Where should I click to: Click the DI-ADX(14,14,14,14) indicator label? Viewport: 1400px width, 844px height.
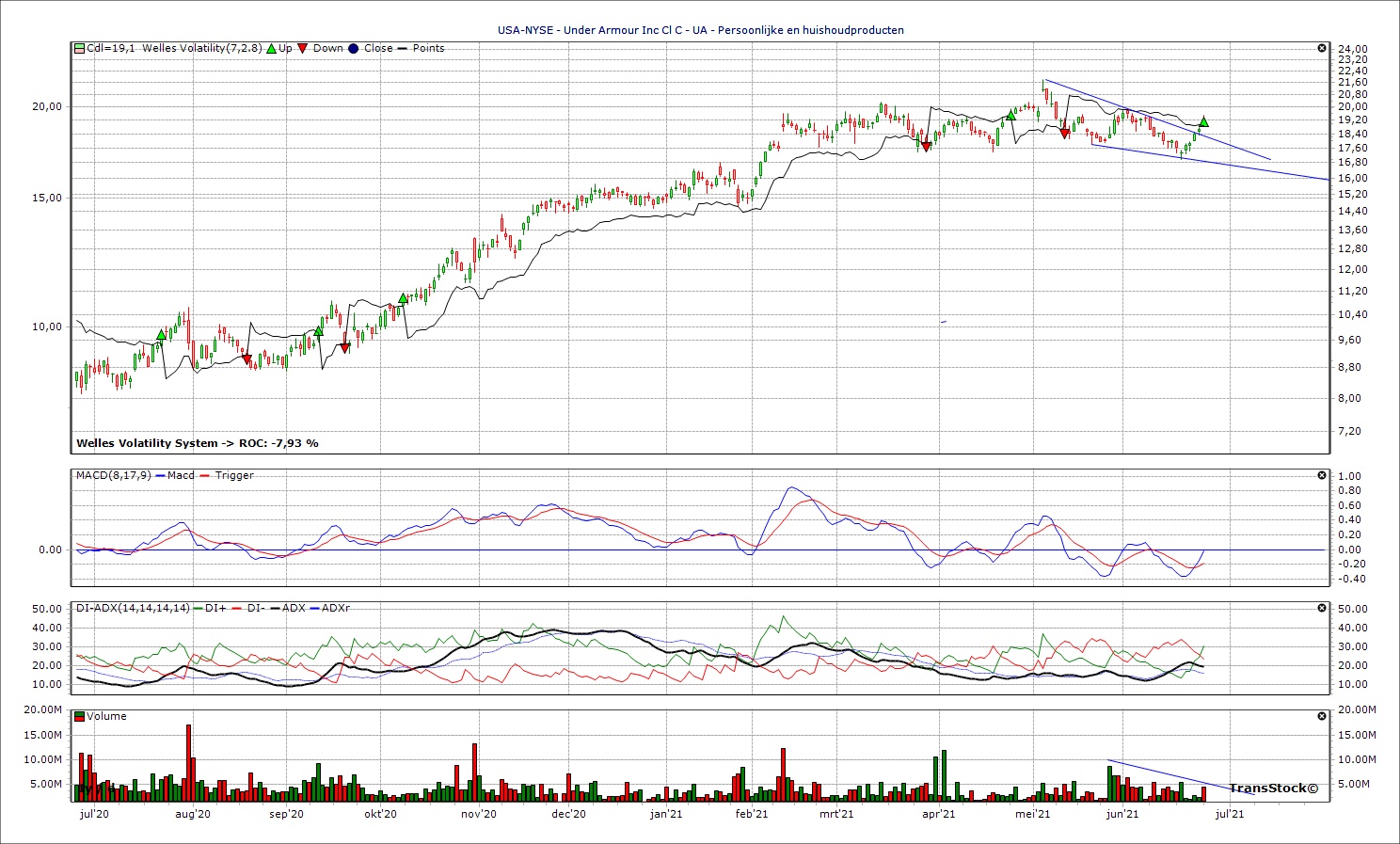(133, 608)
